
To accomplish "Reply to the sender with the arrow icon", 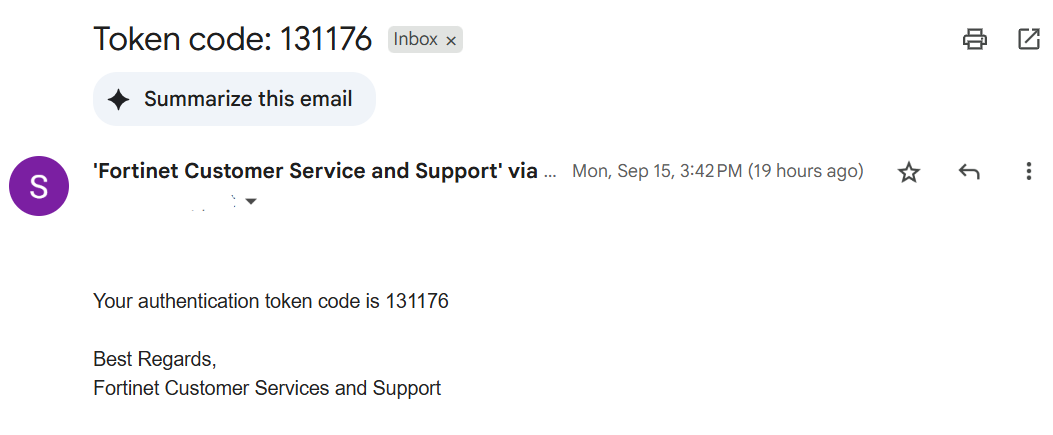I will (968, 172).
